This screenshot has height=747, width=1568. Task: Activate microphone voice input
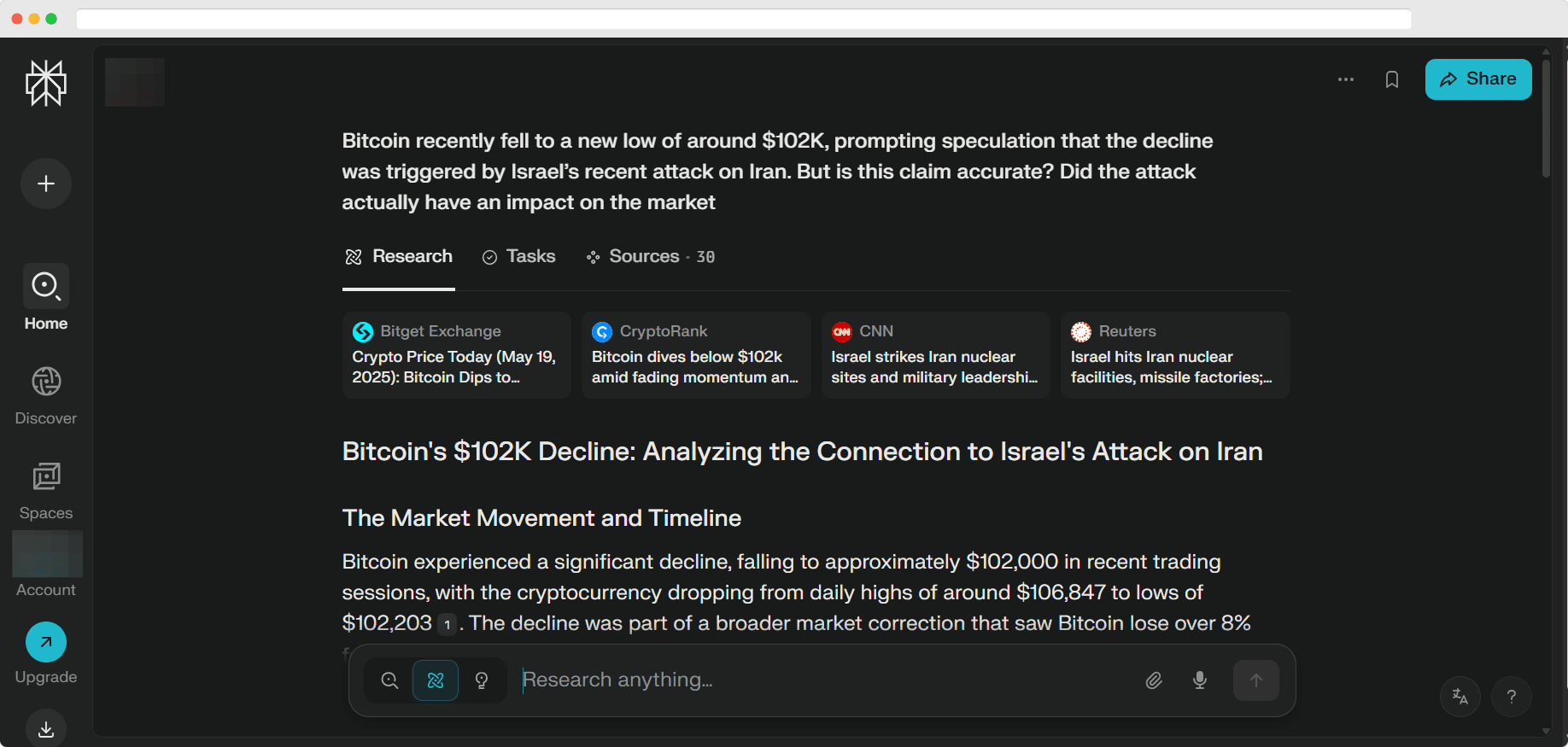(x=1200, y=680)
